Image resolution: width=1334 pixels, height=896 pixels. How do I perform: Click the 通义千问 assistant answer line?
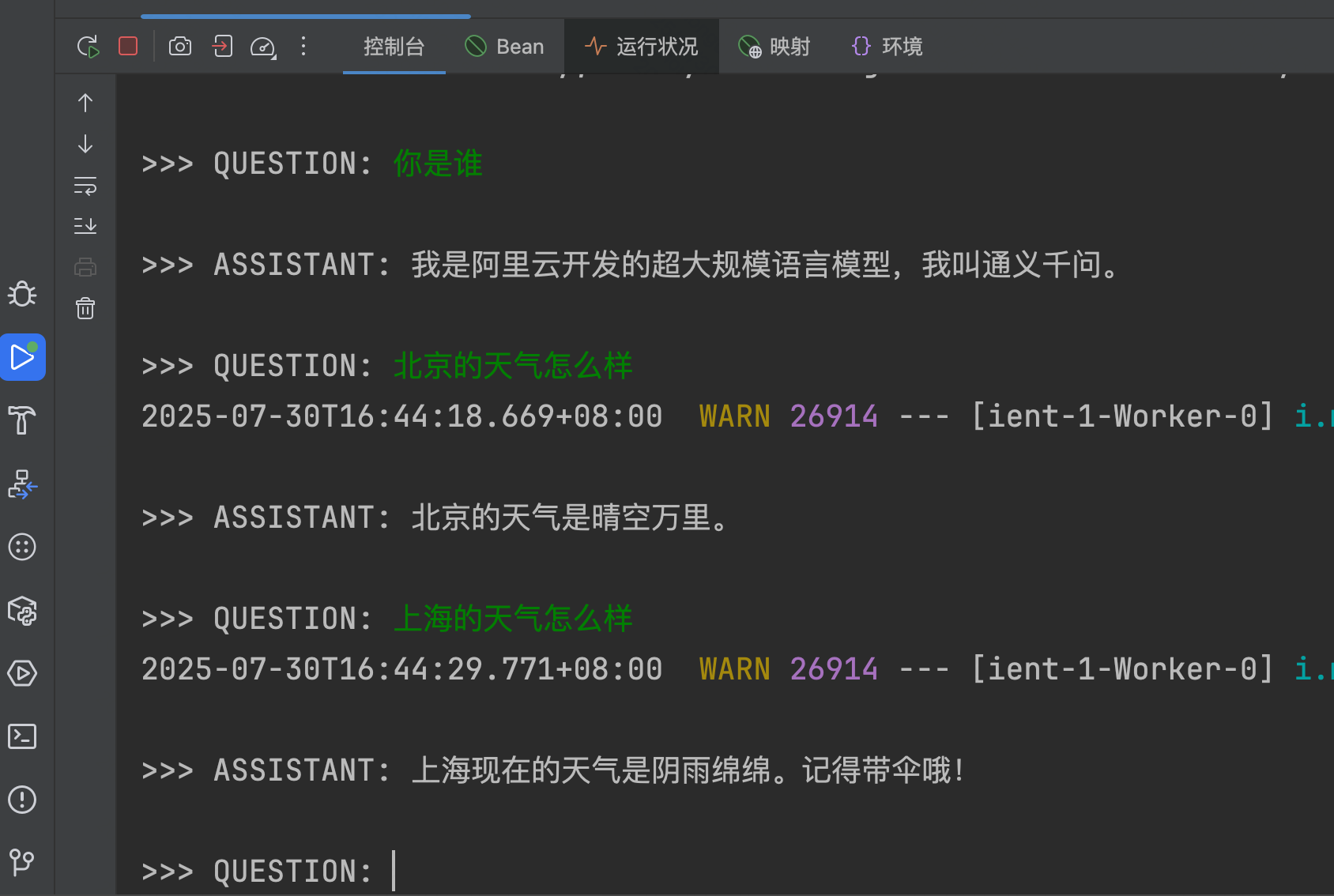631,265
